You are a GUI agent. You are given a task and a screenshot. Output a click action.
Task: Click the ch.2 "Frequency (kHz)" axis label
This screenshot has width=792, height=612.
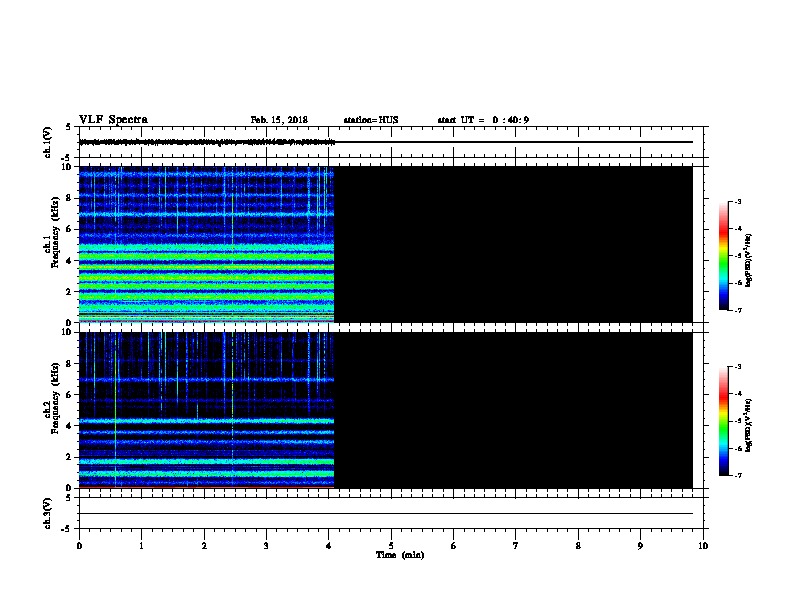pos(55,398)
